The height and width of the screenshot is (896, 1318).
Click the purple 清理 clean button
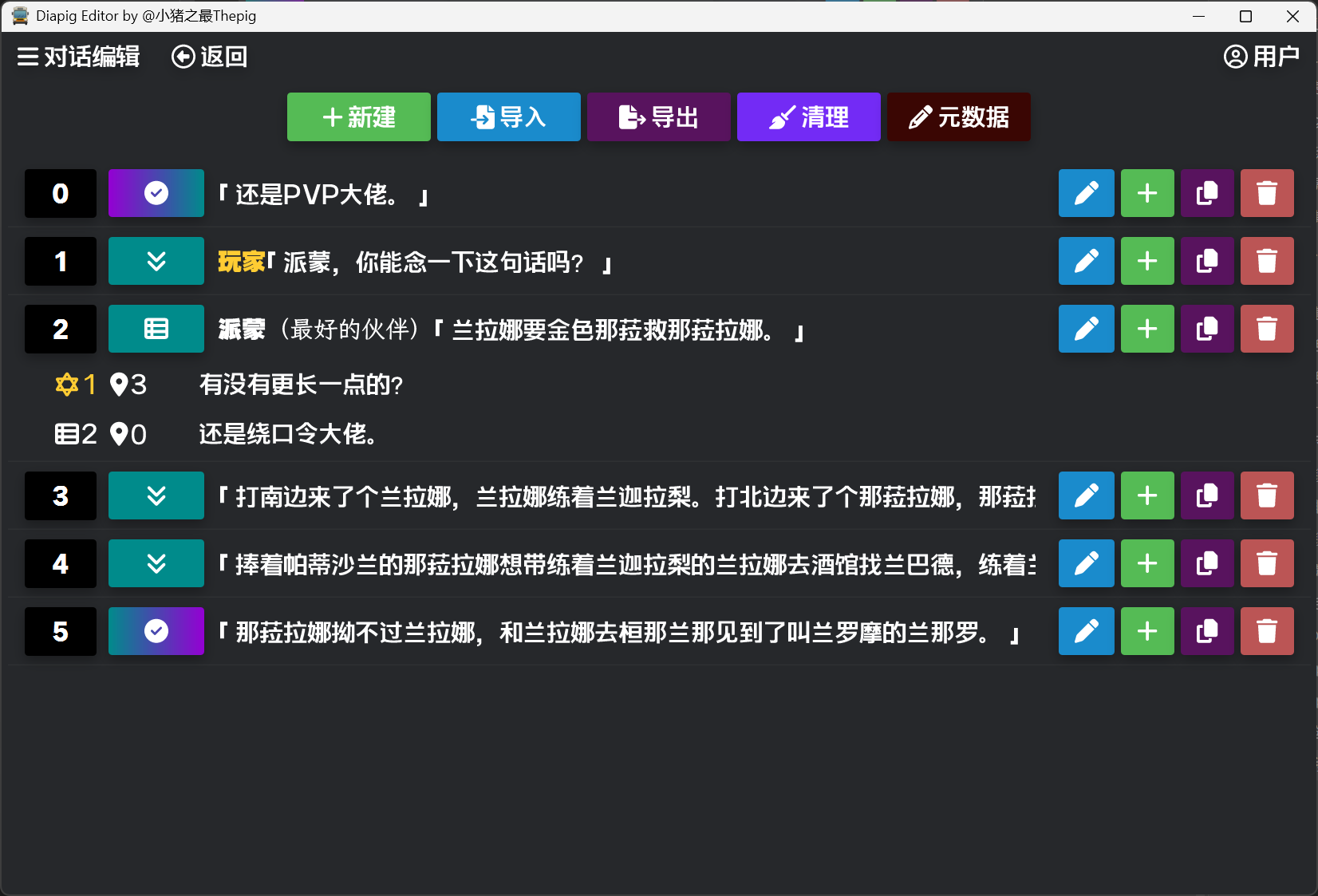coord(808,117)
